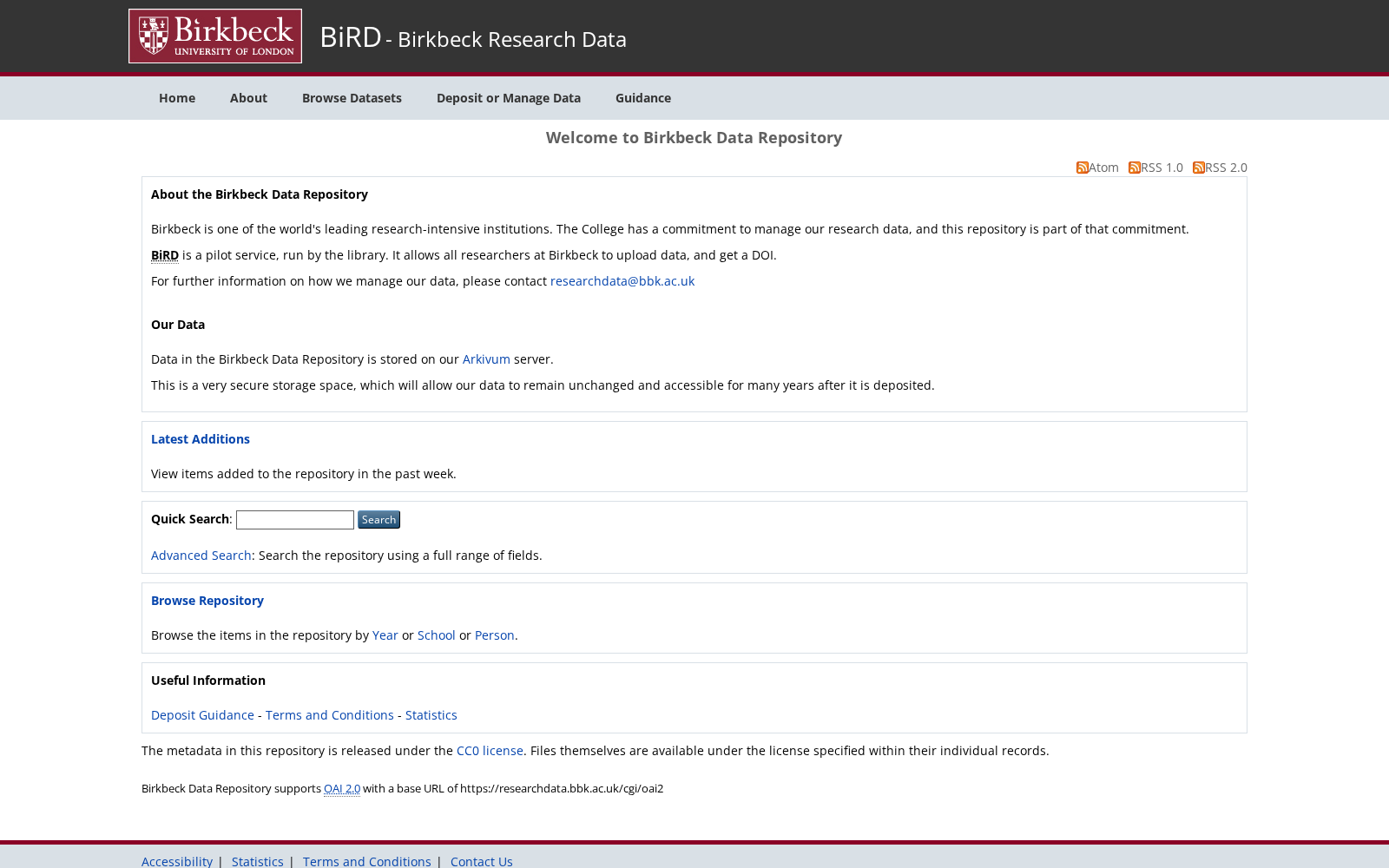Focus the Quick Search input field
The image size is (1389, 868).
pyautogui.click(x=295, y=520)
